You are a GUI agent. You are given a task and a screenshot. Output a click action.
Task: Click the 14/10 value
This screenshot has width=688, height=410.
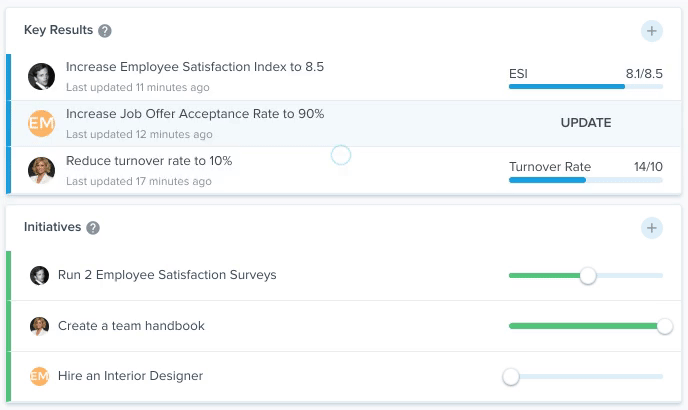pos(648,167)
